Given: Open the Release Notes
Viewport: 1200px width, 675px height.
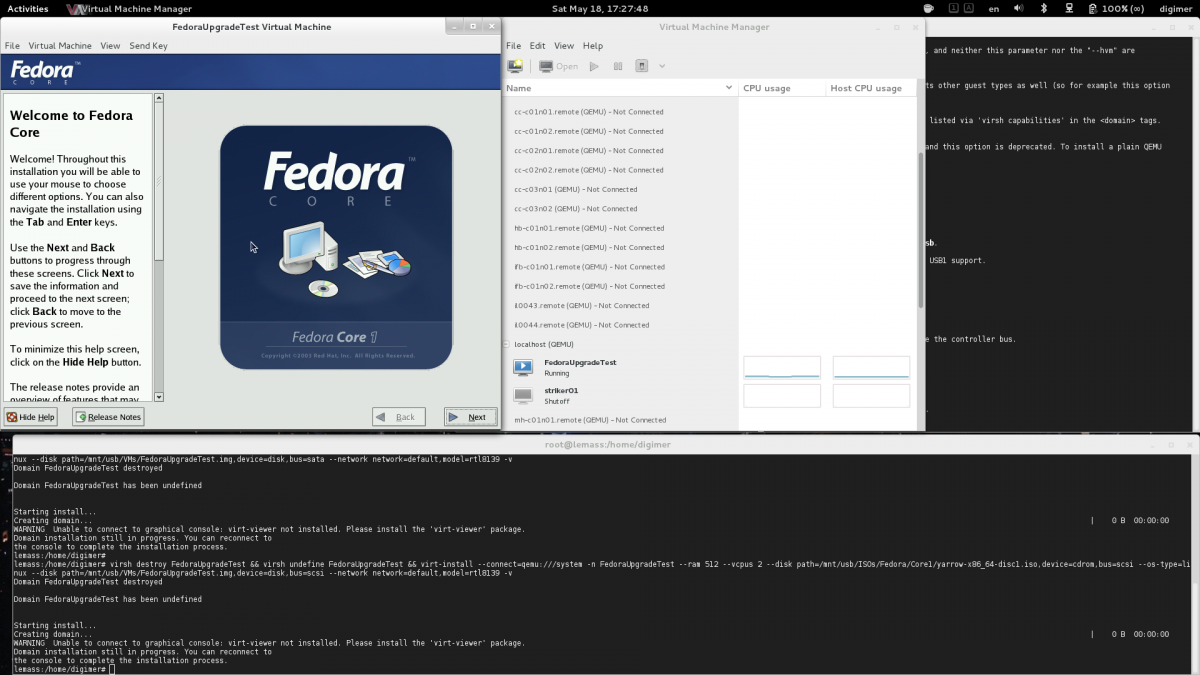Looking at the screenshot, I should (x=108, y=417).
